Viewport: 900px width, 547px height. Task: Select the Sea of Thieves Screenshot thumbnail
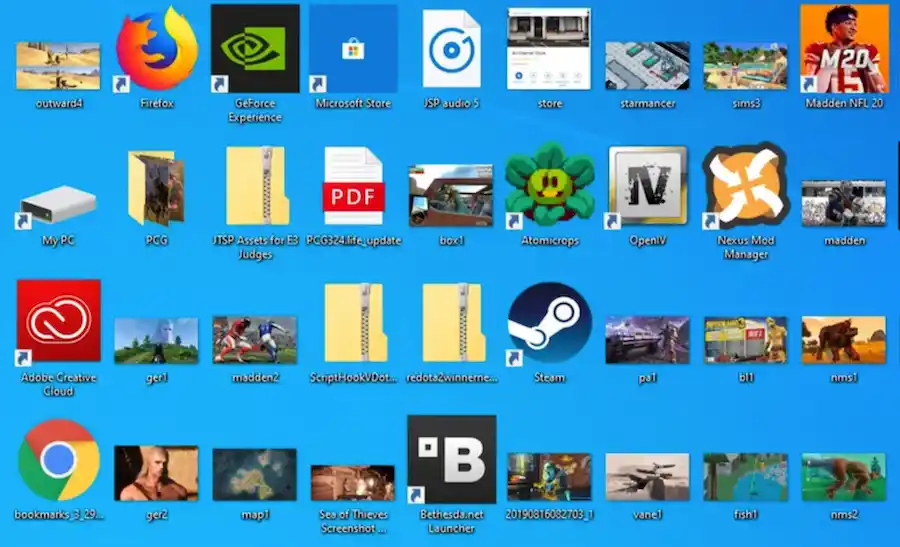tap(353, 483)
